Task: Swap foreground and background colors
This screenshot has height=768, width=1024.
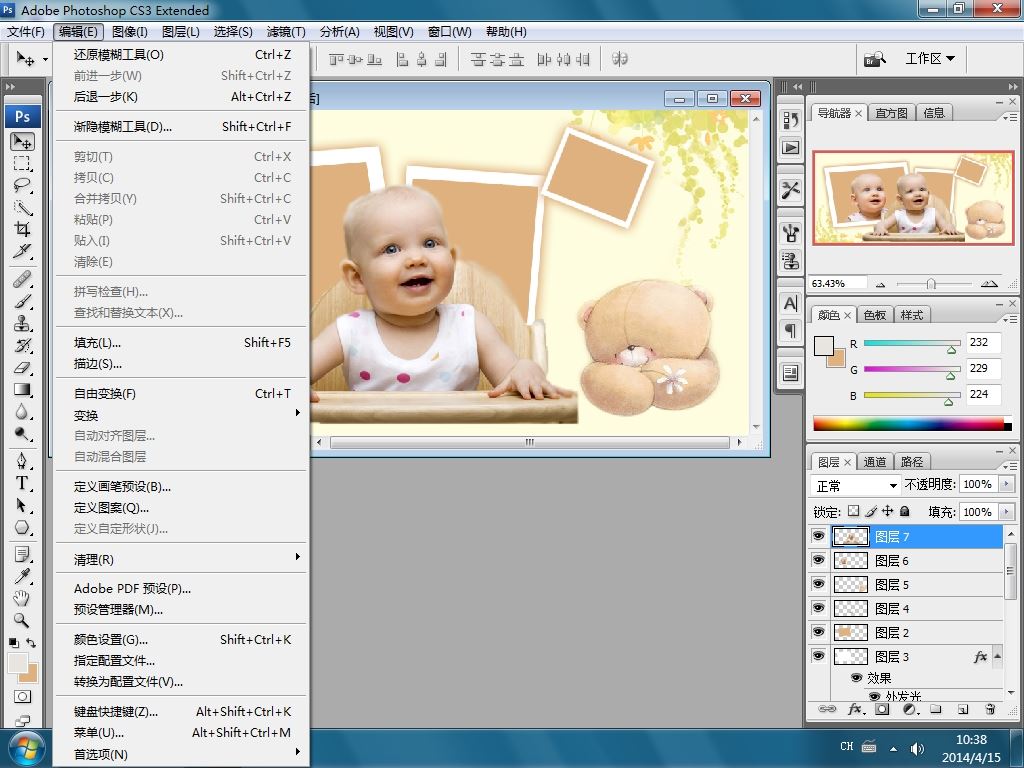Action: click(31, 643)
